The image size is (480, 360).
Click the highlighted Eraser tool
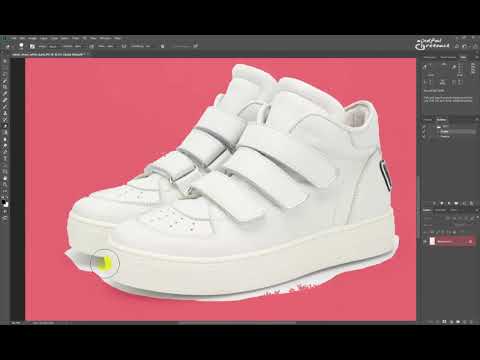[x=5, y=126]
